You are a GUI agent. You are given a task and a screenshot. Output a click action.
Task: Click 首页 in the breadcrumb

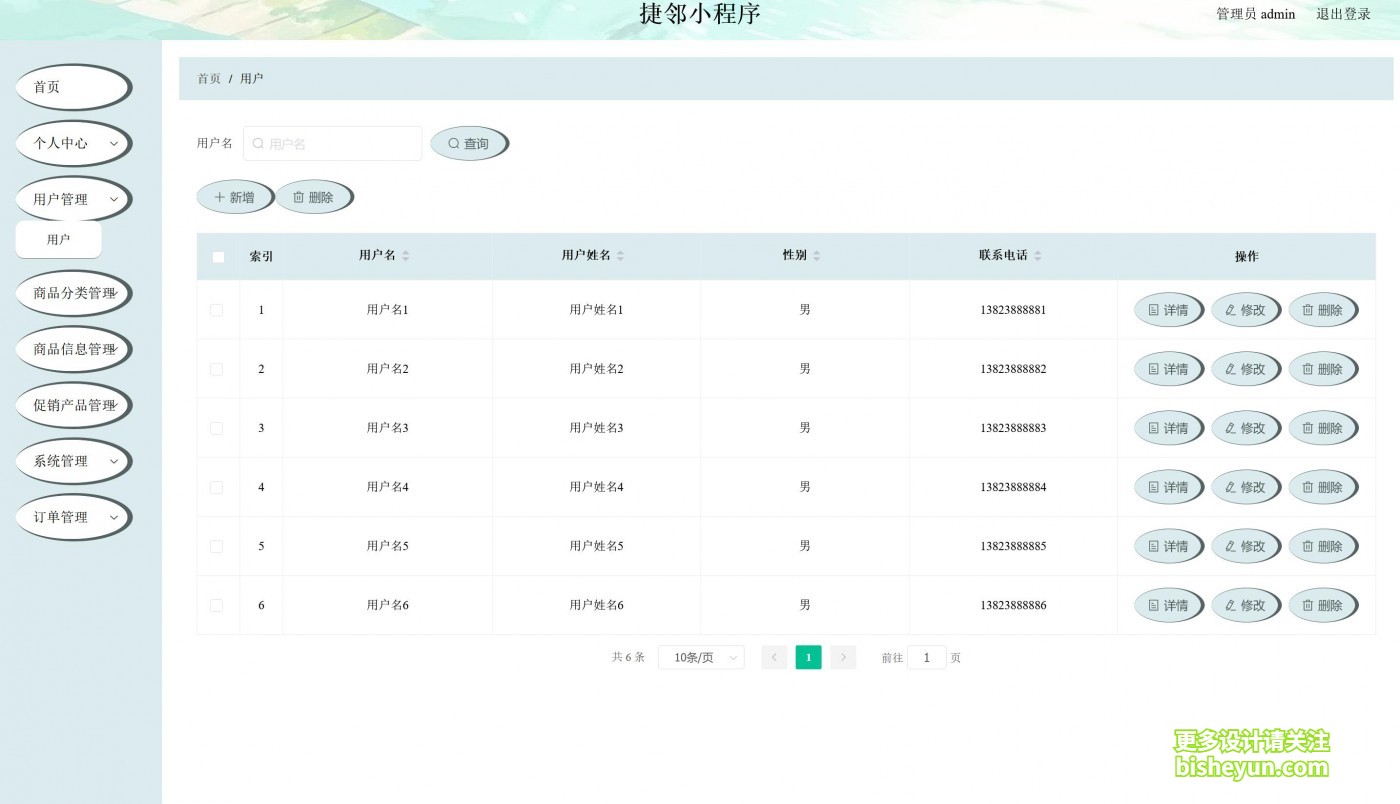click(209, 78)
